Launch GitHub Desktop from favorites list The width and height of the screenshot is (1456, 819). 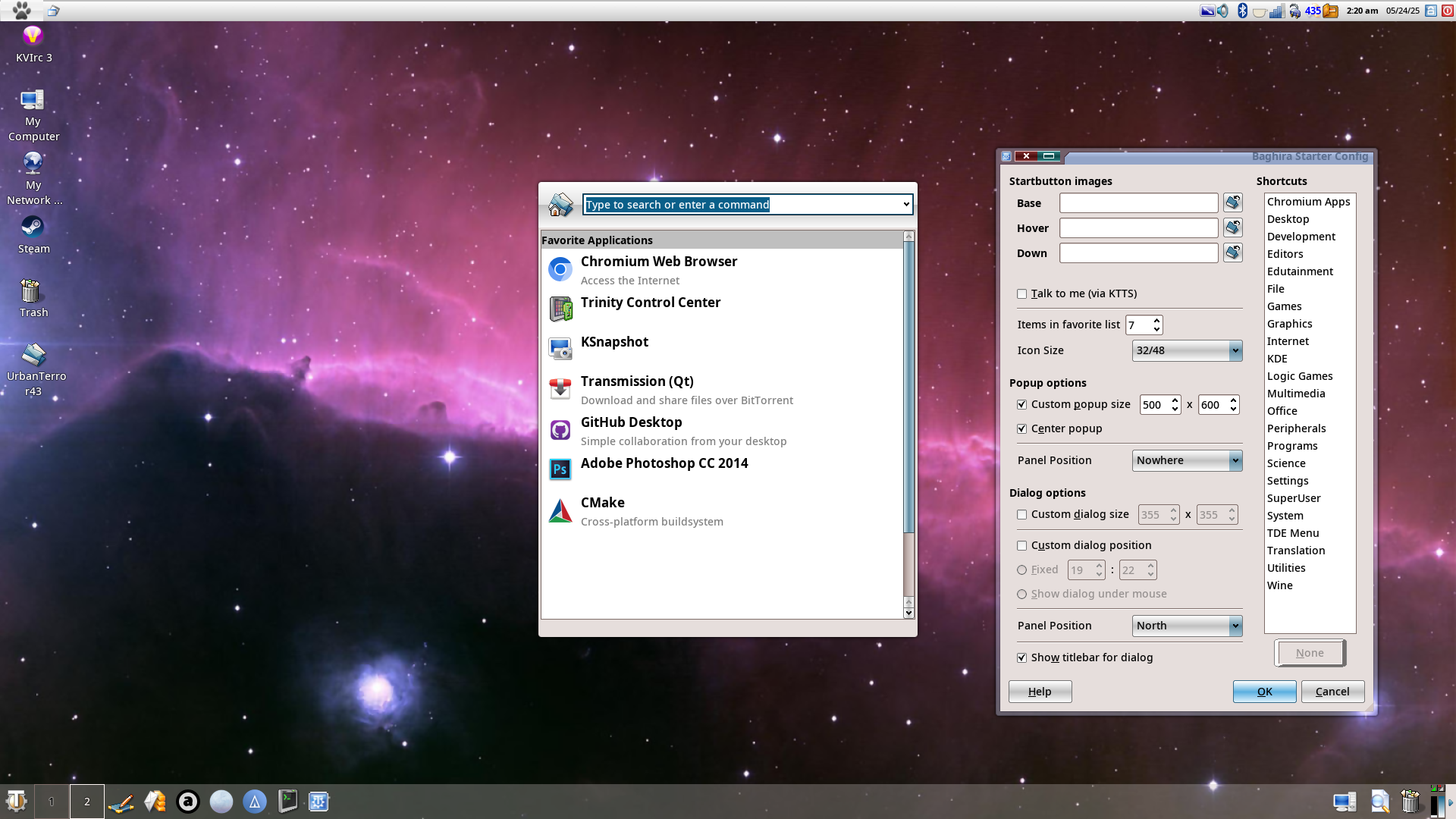[x=631, y=422]
